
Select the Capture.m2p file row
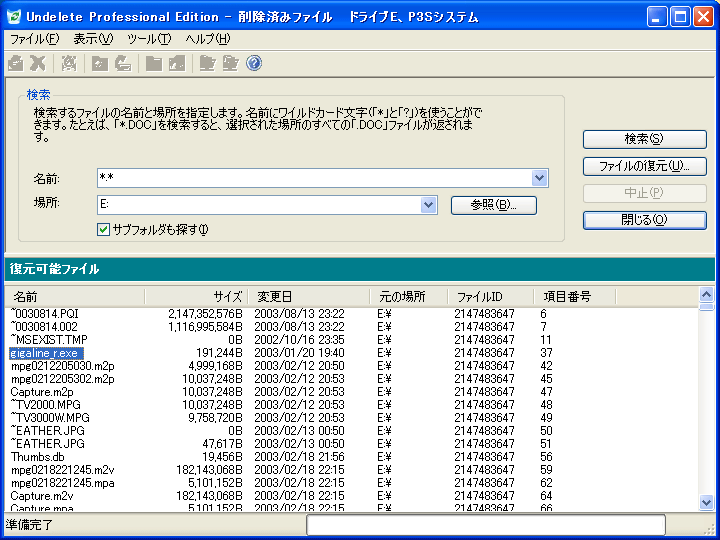(42, 392)
